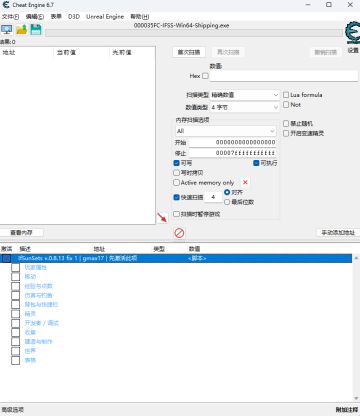Toggle the 开启变速精灵 checkbox

click(x=286, y=133)
